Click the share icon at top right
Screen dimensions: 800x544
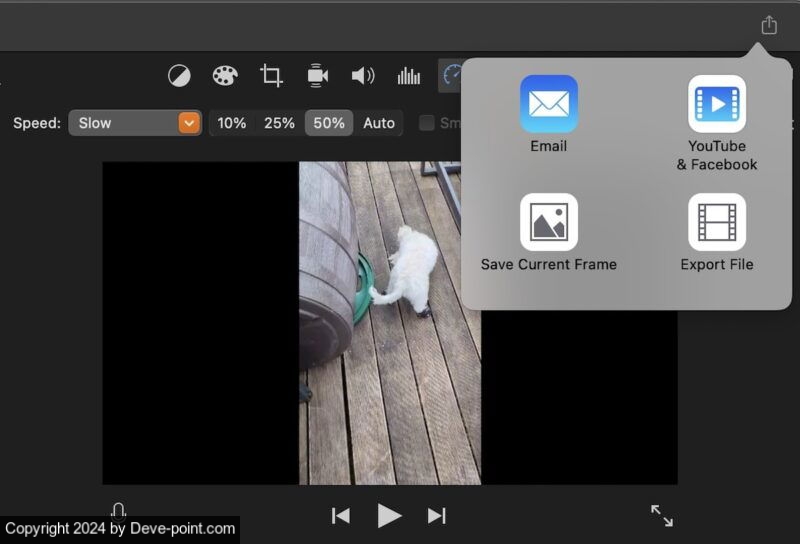[x=768, y=25]
